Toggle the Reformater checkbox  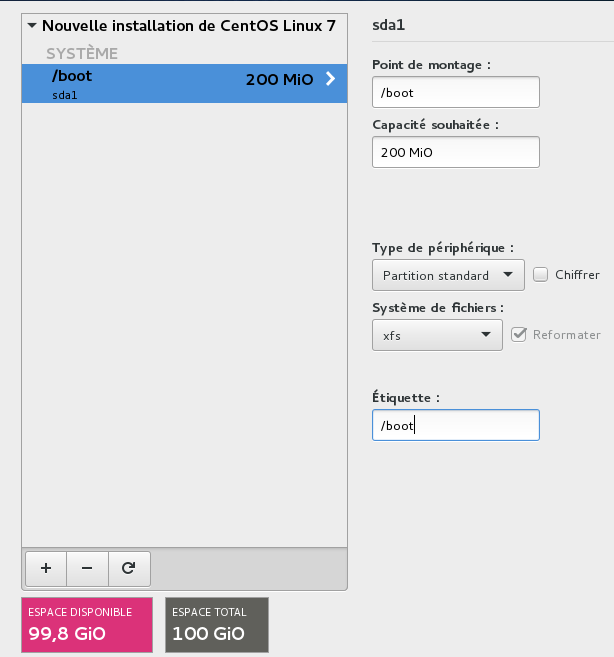tap(518, 334)
